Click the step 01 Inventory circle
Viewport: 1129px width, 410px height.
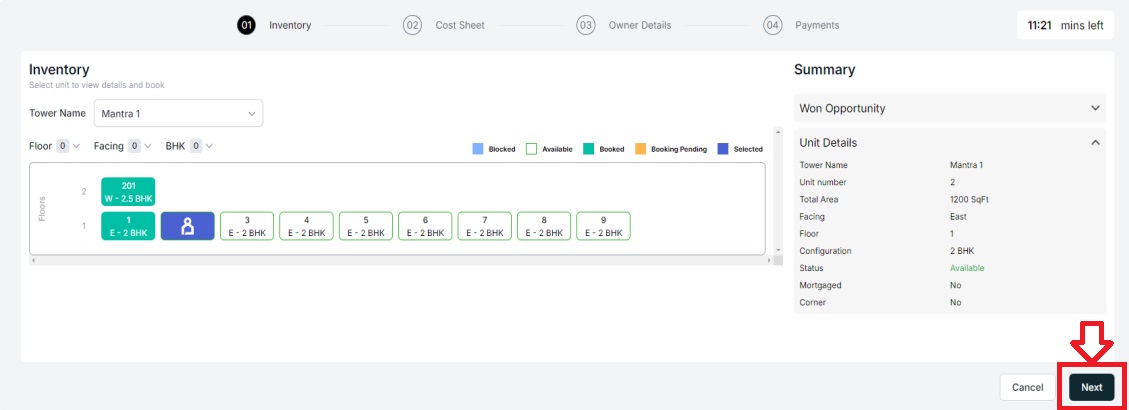246,25
